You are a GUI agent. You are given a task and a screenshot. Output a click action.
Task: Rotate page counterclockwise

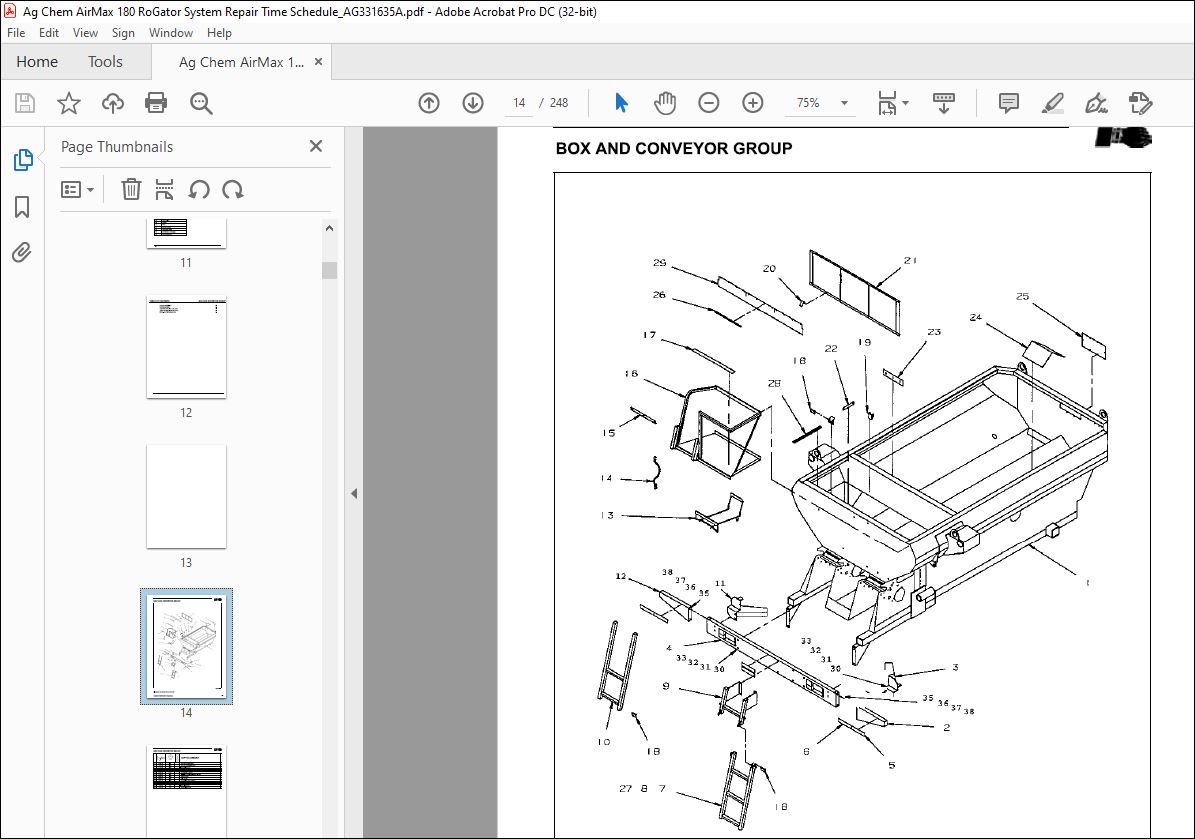[199, 189]
